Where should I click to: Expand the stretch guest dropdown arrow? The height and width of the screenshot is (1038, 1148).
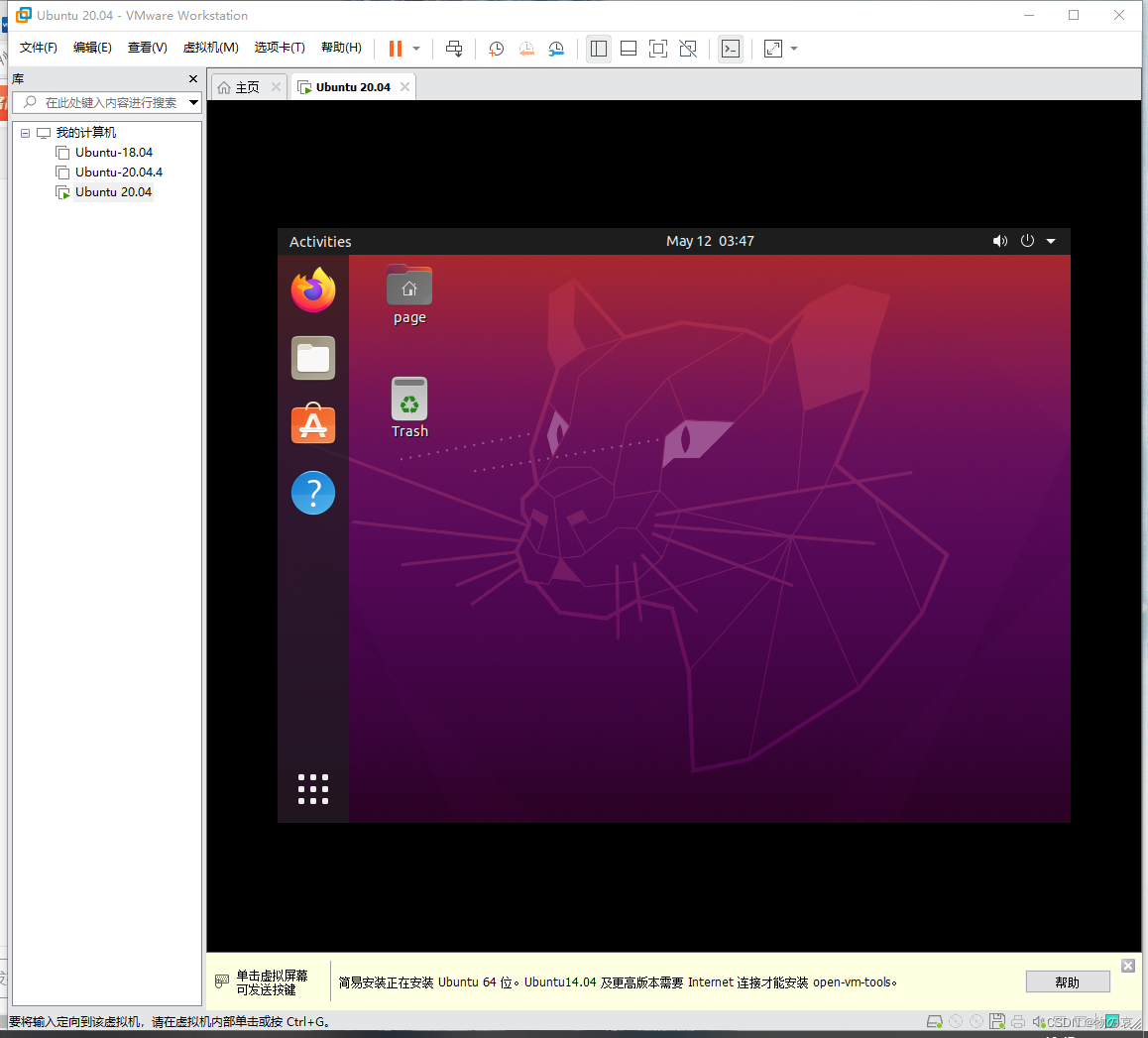coord(794,49)
